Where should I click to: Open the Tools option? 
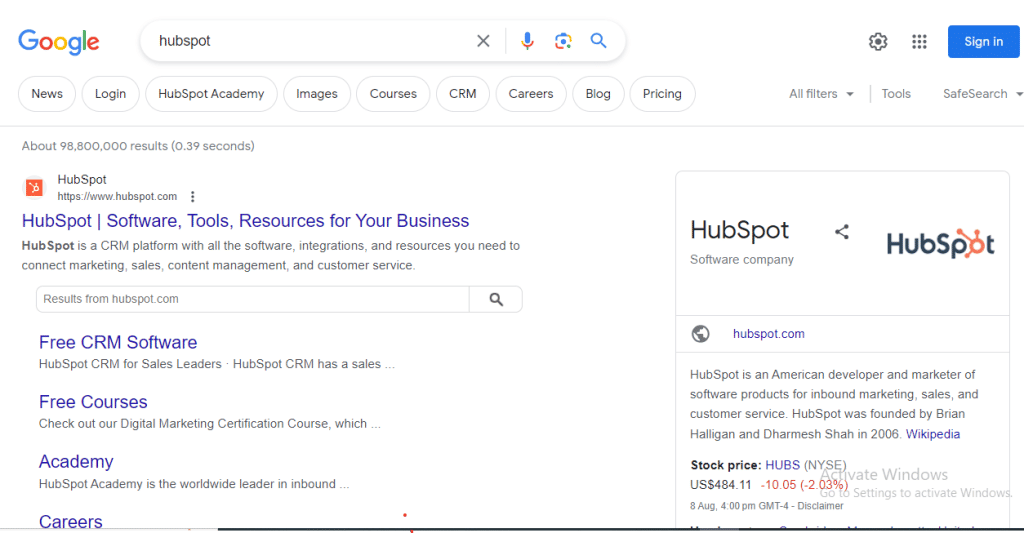click(896, 94)
